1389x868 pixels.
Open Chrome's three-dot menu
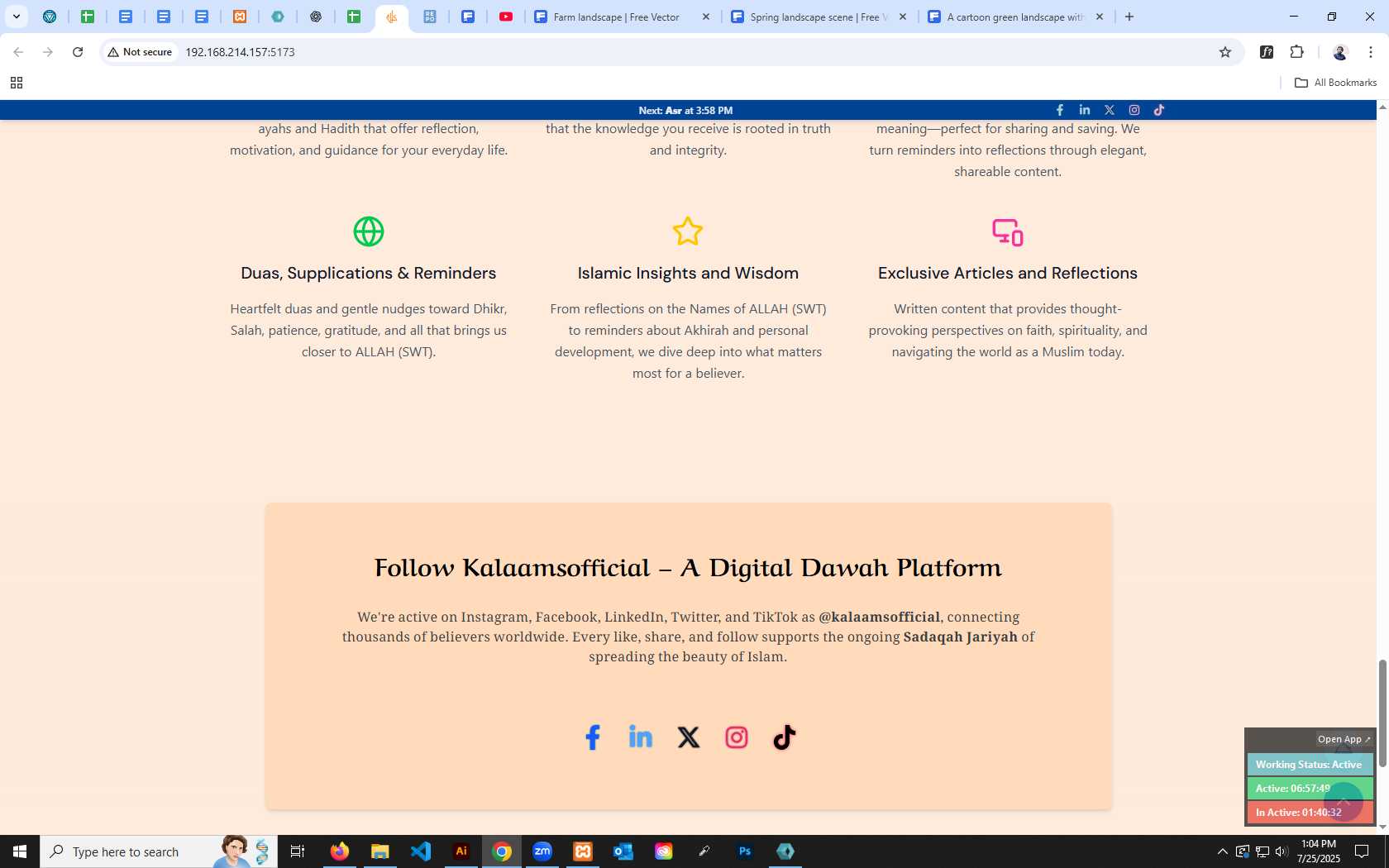click(1371, 52)
